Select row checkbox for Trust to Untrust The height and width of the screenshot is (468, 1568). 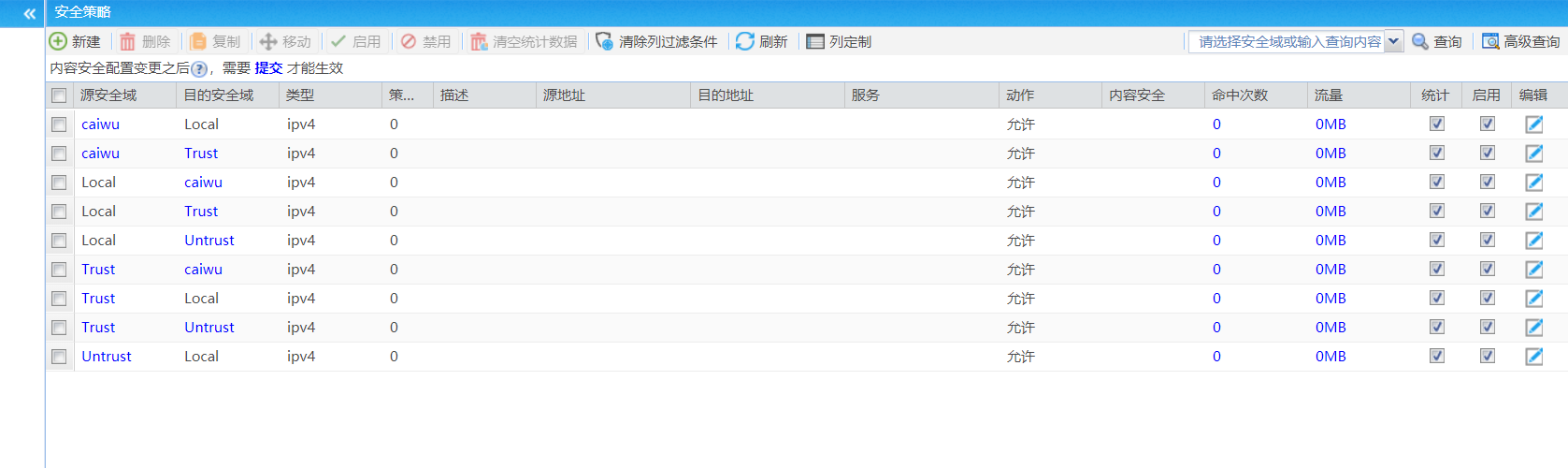[x=59, y=328]
